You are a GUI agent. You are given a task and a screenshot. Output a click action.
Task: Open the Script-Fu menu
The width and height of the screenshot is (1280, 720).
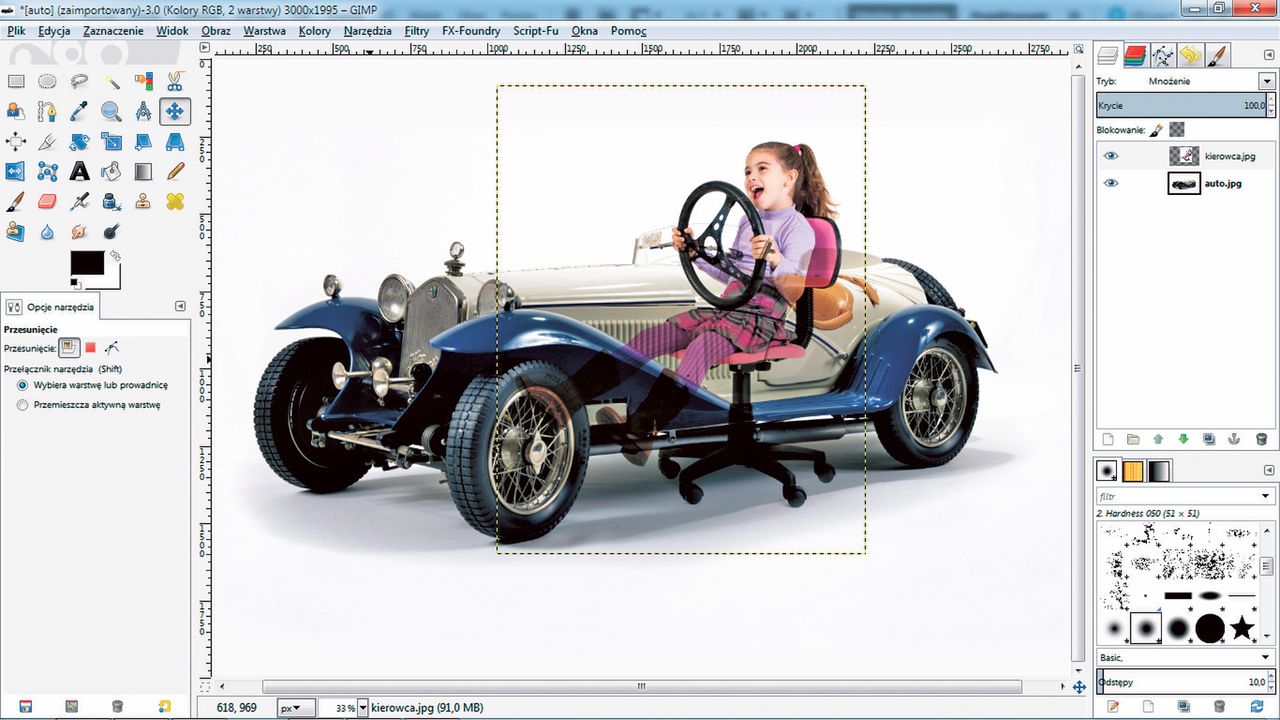535,31
